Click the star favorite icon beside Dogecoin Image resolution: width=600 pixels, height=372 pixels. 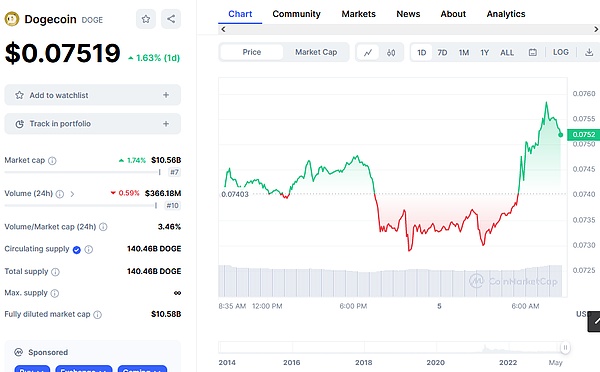(146, 19)
